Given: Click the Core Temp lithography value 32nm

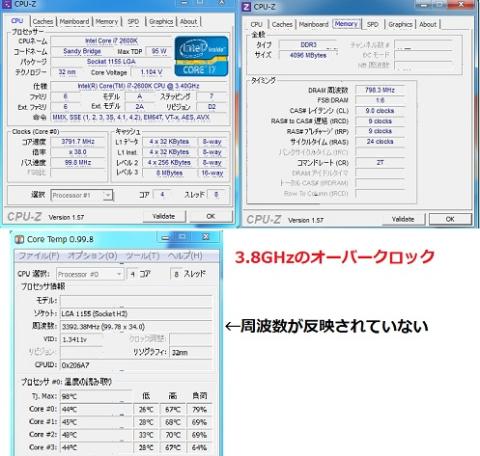Looking at the screenshot, I should [191, 352].
